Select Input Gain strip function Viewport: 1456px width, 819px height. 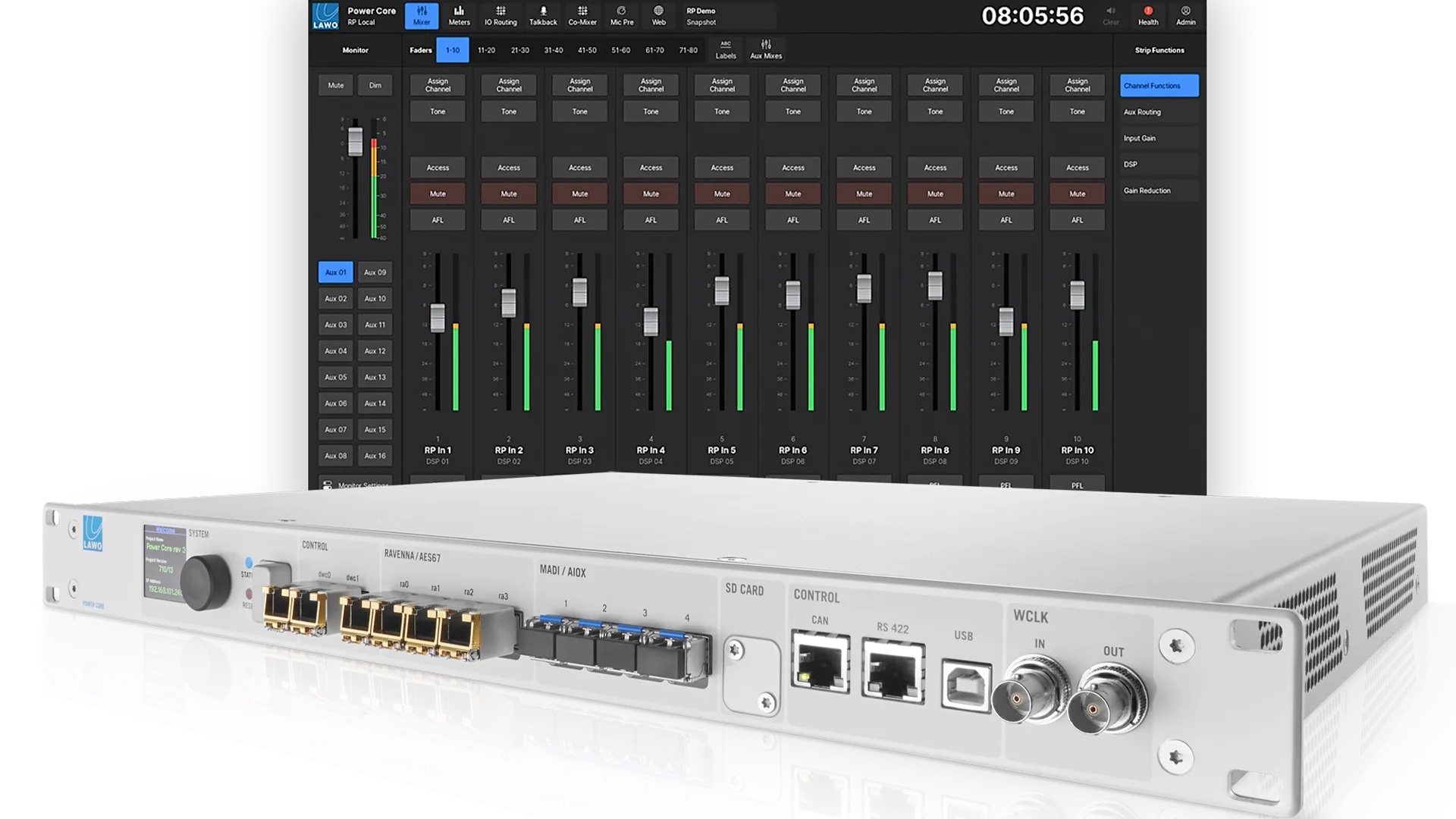tap(1159, 138)
